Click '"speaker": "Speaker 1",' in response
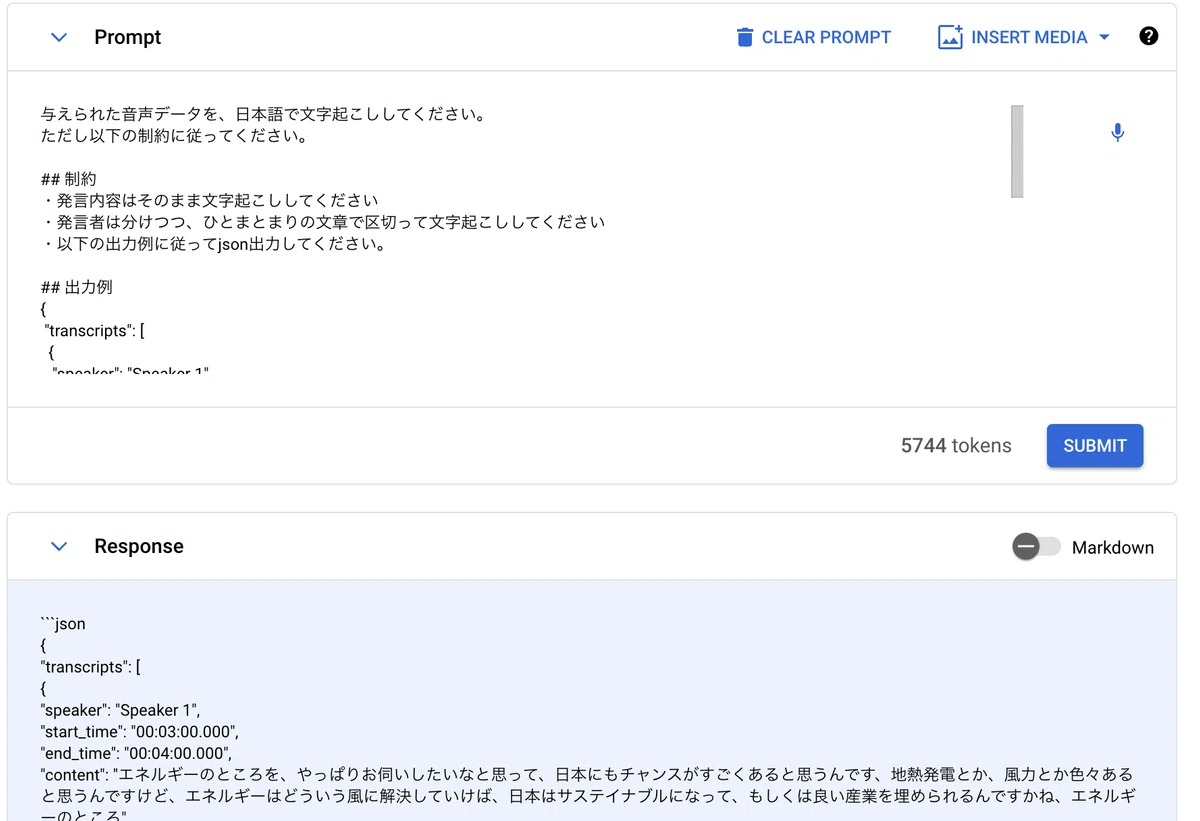Image resolution: width=1200 pixels, height=821 pixels. tap(120, 711)
